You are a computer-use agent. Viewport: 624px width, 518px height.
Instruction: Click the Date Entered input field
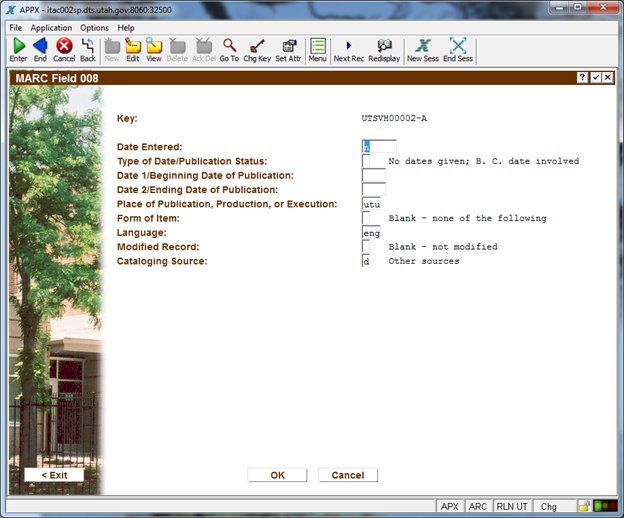click(379, 147)
